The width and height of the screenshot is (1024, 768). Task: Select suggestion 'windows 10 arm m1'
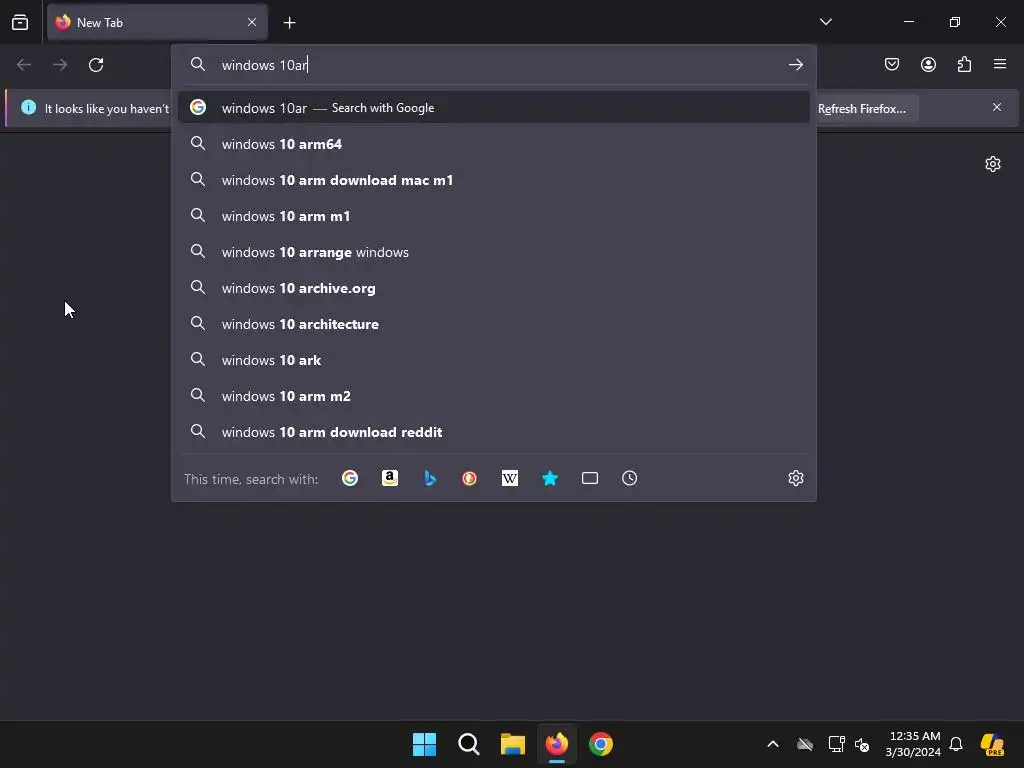click(x=494, y=216)
